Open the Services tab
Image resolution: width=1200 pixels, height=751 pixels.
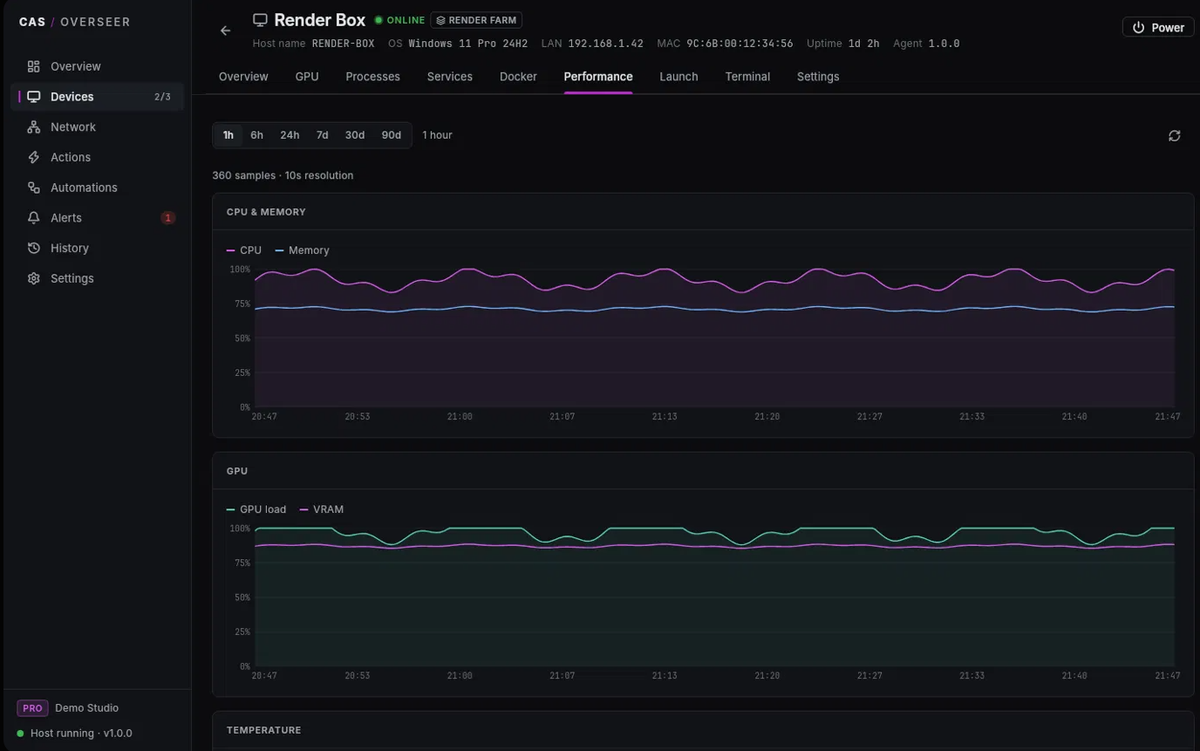coord(450,77)
